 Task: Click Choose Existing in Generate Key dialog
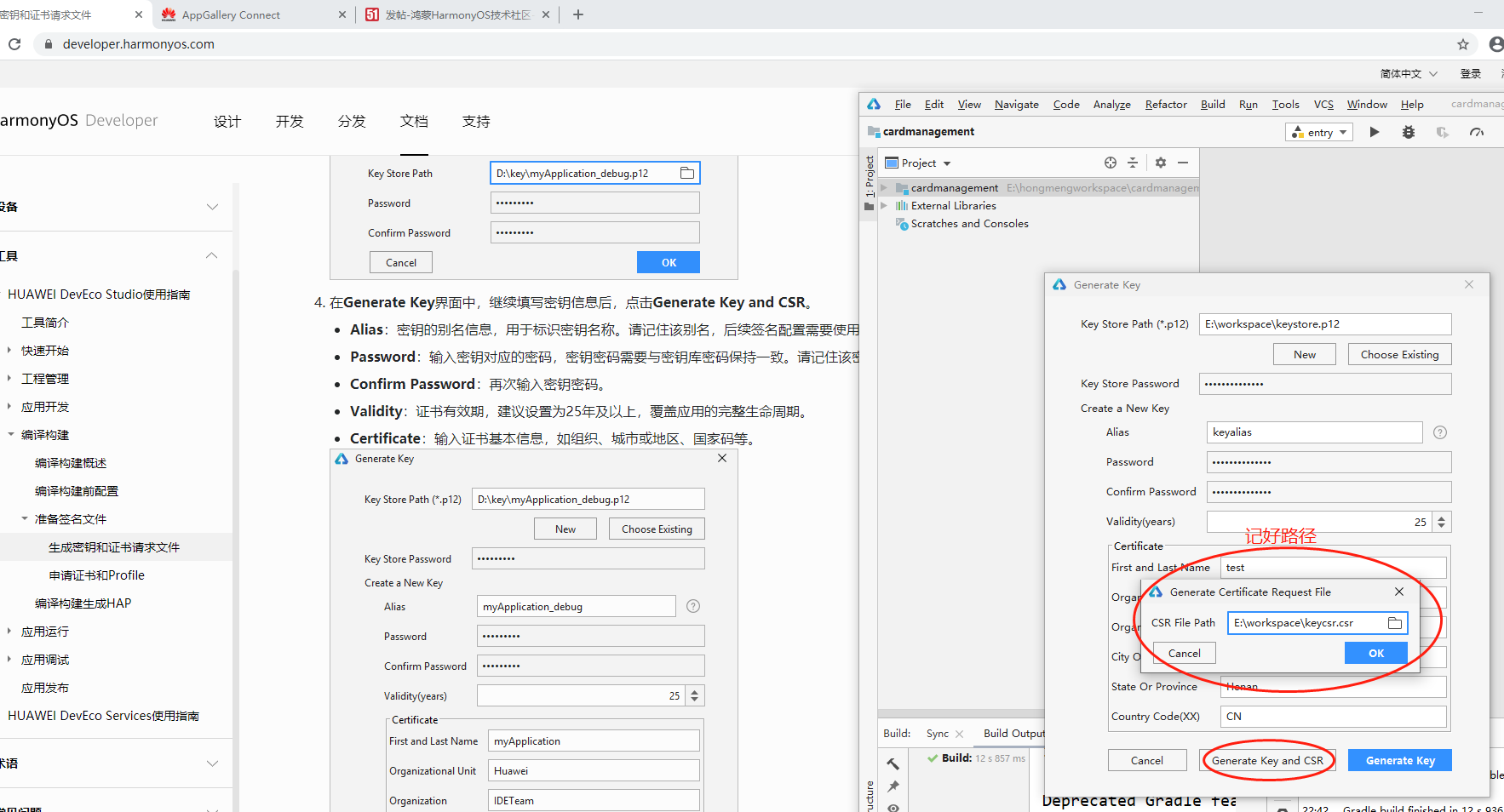tap(1399, 354)
